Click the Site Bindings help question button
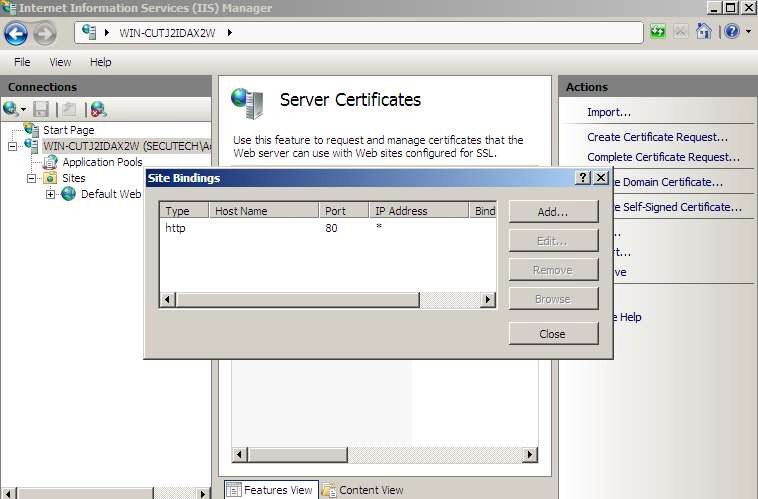The height and width of the screenshot is (499, 758). point(583,178)
